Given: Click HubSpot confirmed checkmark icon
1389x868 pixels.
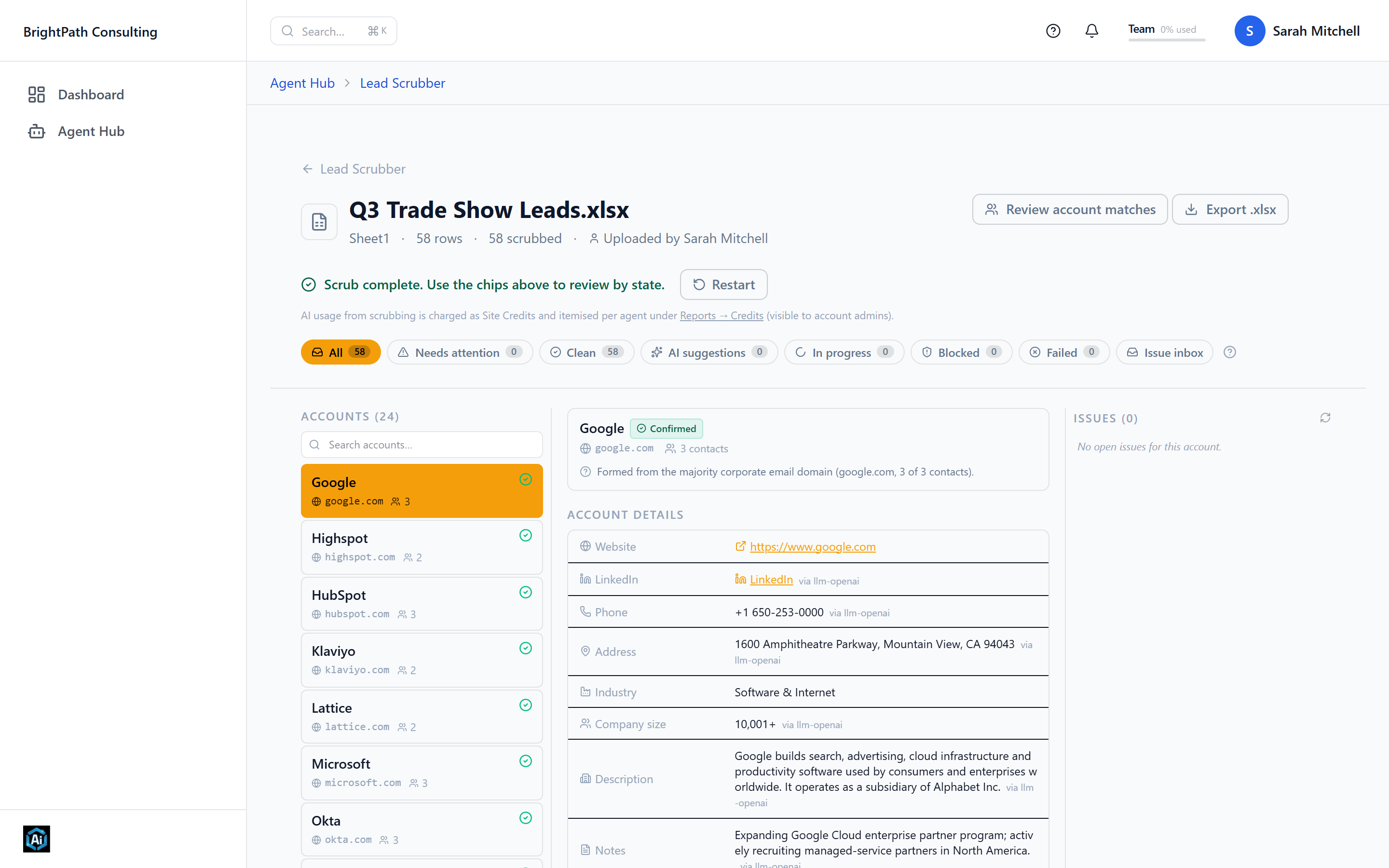Looking at the screenshot, I should coord(526,592).
